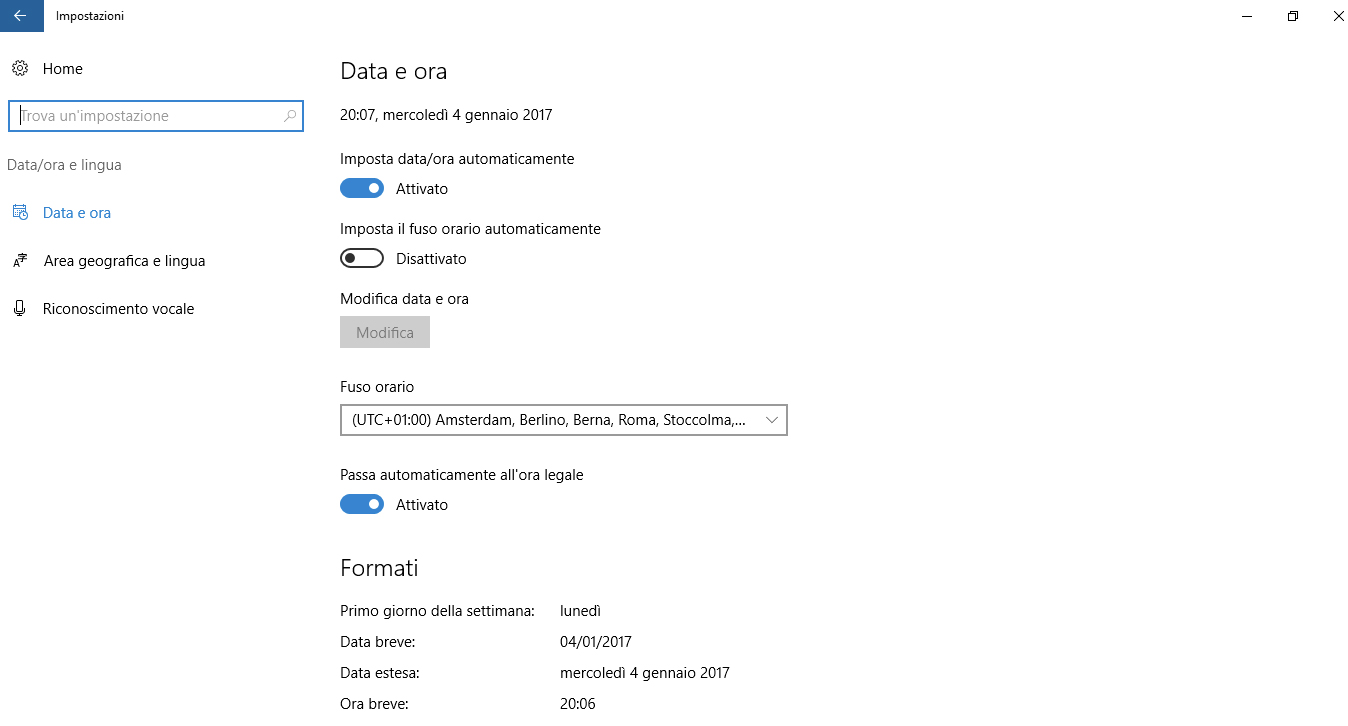Viewport: 1348px width, 726px height.
Task: Click the search magnifier icon
Action: click(x=290, y=116)
